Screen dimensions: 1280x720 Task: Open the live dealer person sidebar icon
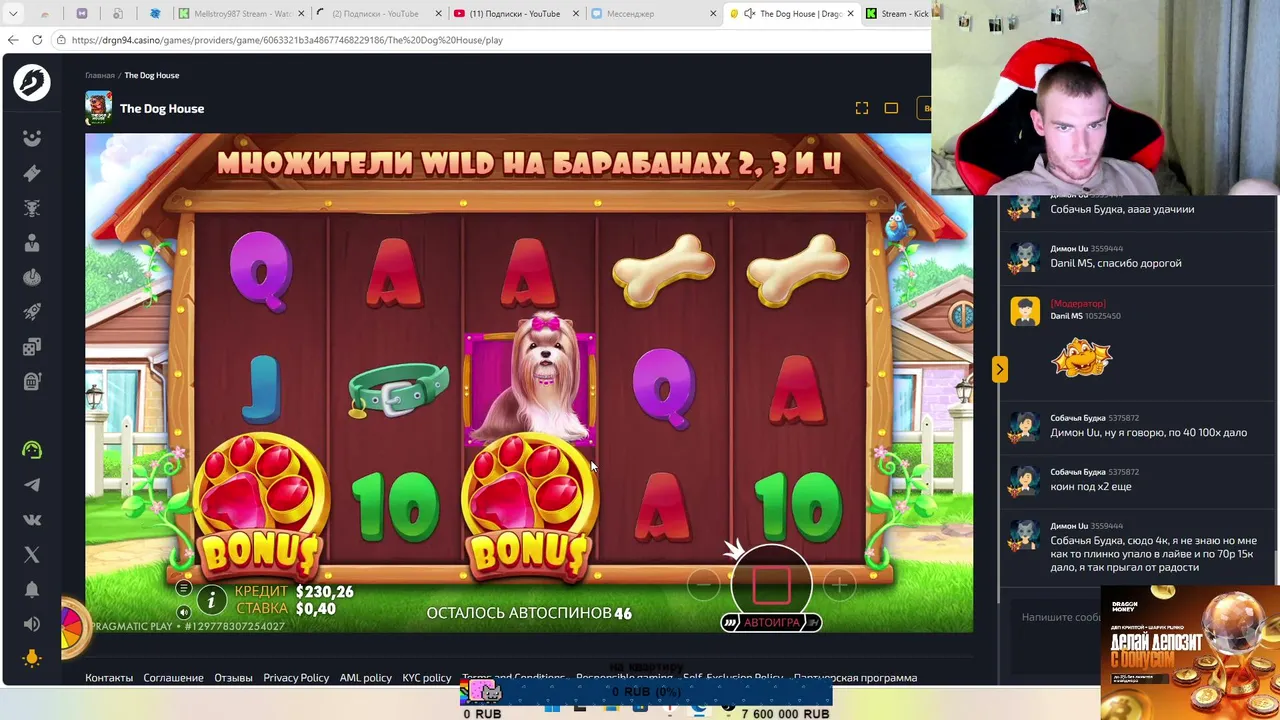click(32, 242)
